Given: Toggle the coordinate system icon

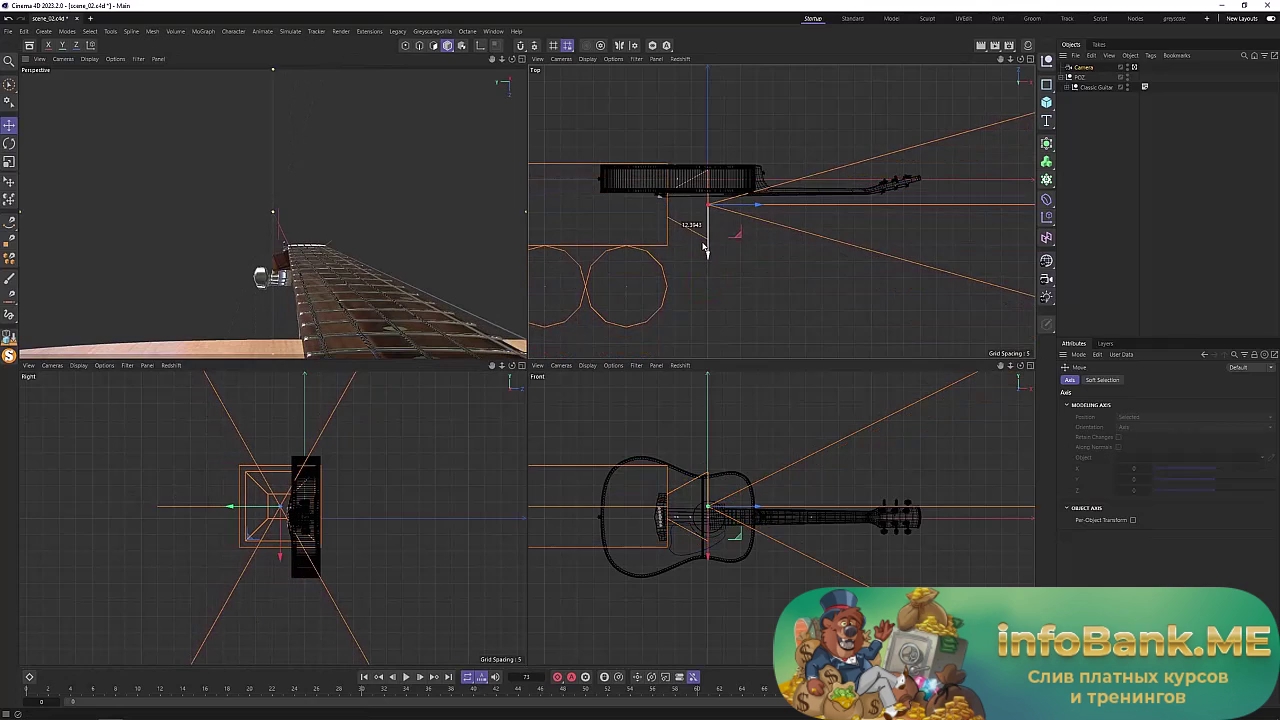Looking at the screenshot, I should [x=92, y=45].
